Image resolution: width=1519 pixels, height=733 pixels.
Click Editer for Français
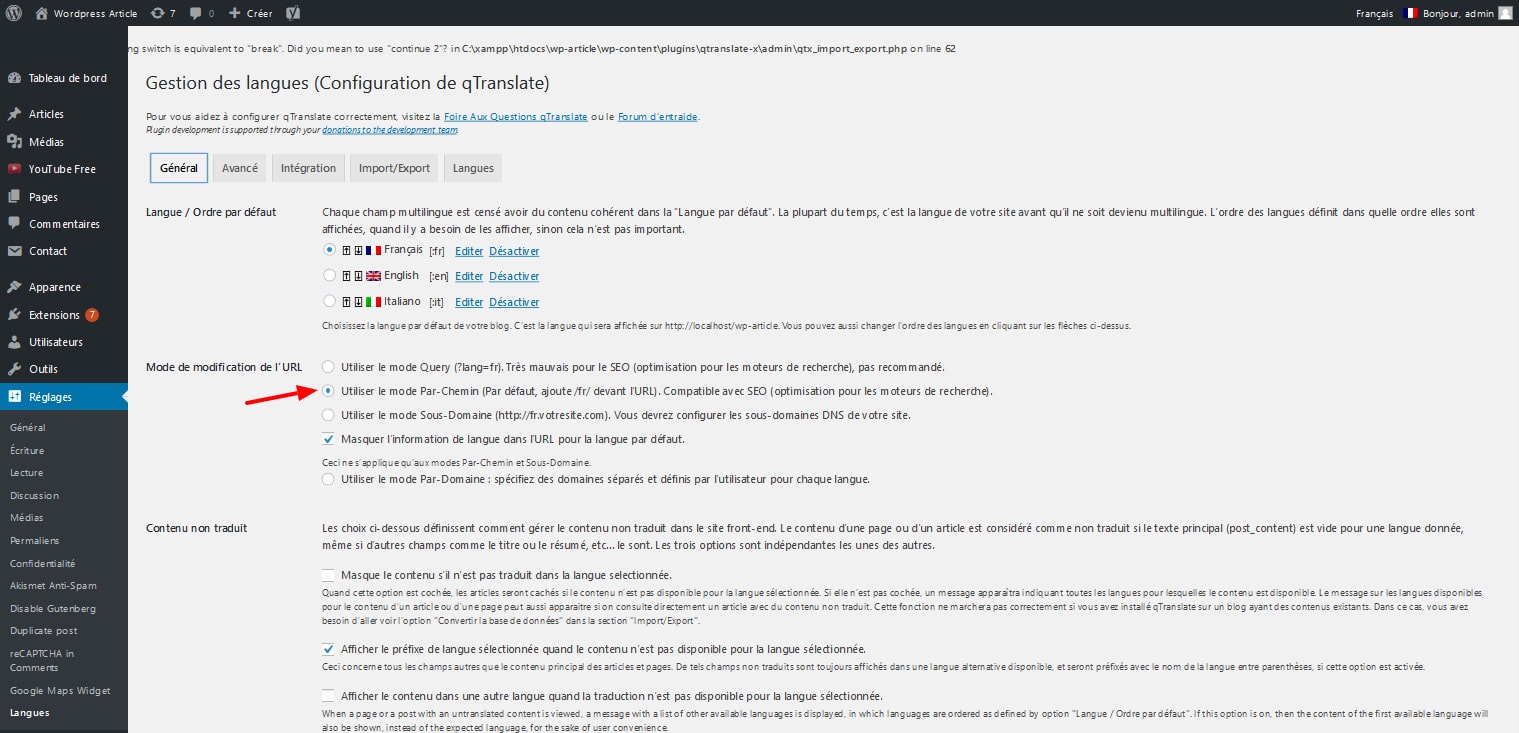pyautogui.click(x=469, y=251)
